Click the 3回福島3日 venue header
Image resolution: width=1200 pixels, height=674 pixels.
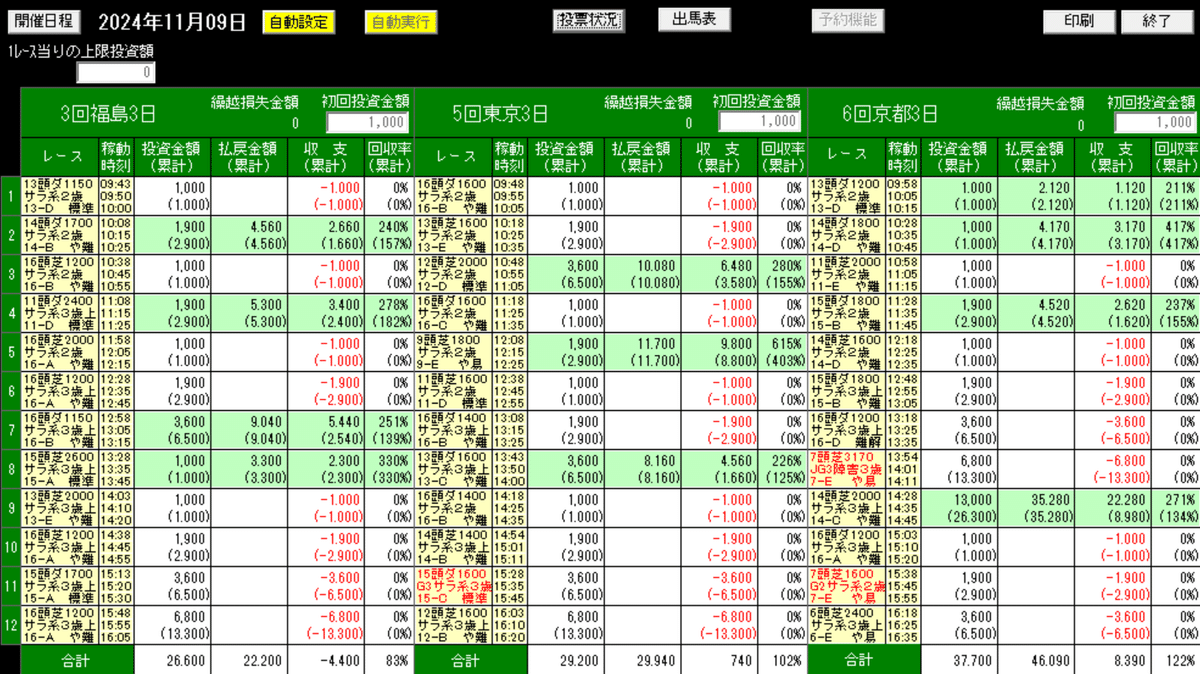pos(107,113)
